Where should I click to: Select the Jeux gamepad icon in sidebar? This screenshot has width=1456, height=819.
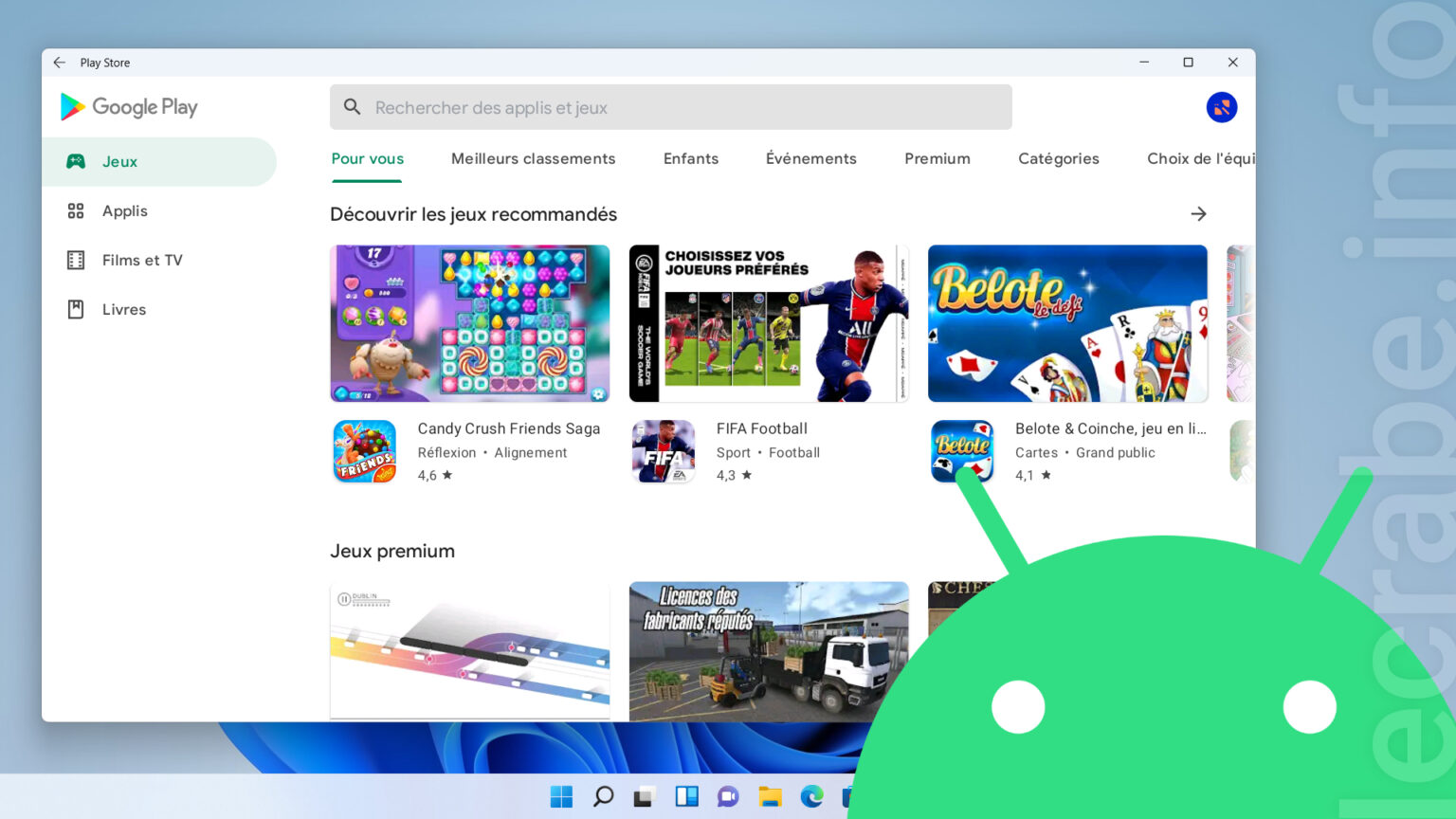tap(76, 161)
